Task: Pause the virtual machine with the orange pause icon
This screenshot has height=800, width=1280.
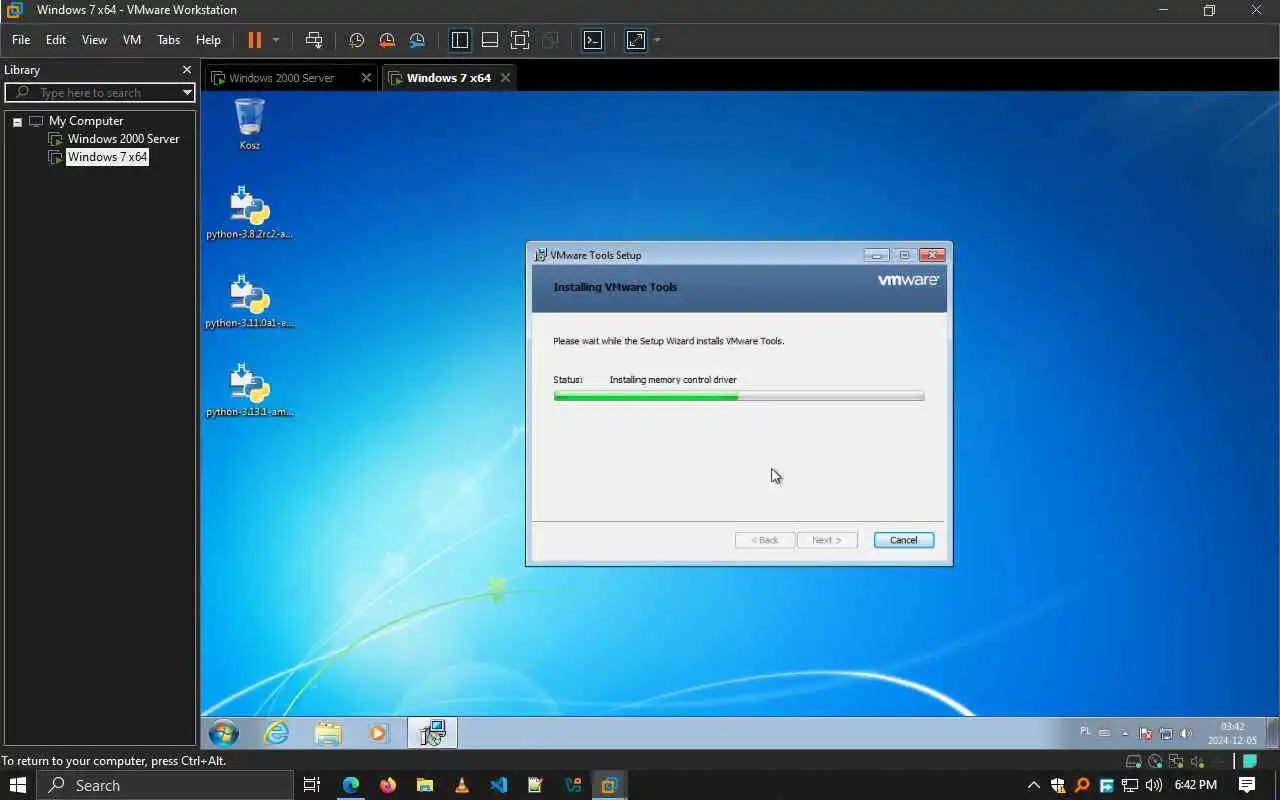Action: tap(254, 40)
